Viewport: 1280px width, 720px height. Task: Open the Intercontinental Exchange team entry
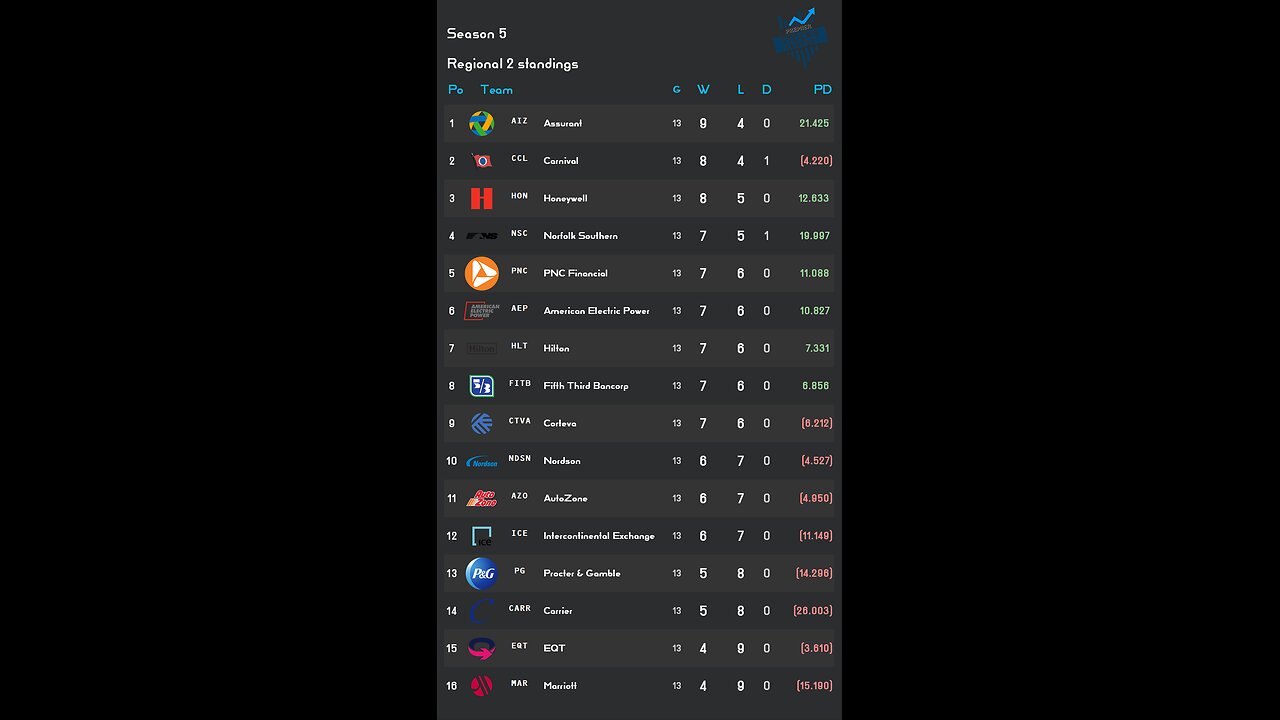[x=598, y=536]
